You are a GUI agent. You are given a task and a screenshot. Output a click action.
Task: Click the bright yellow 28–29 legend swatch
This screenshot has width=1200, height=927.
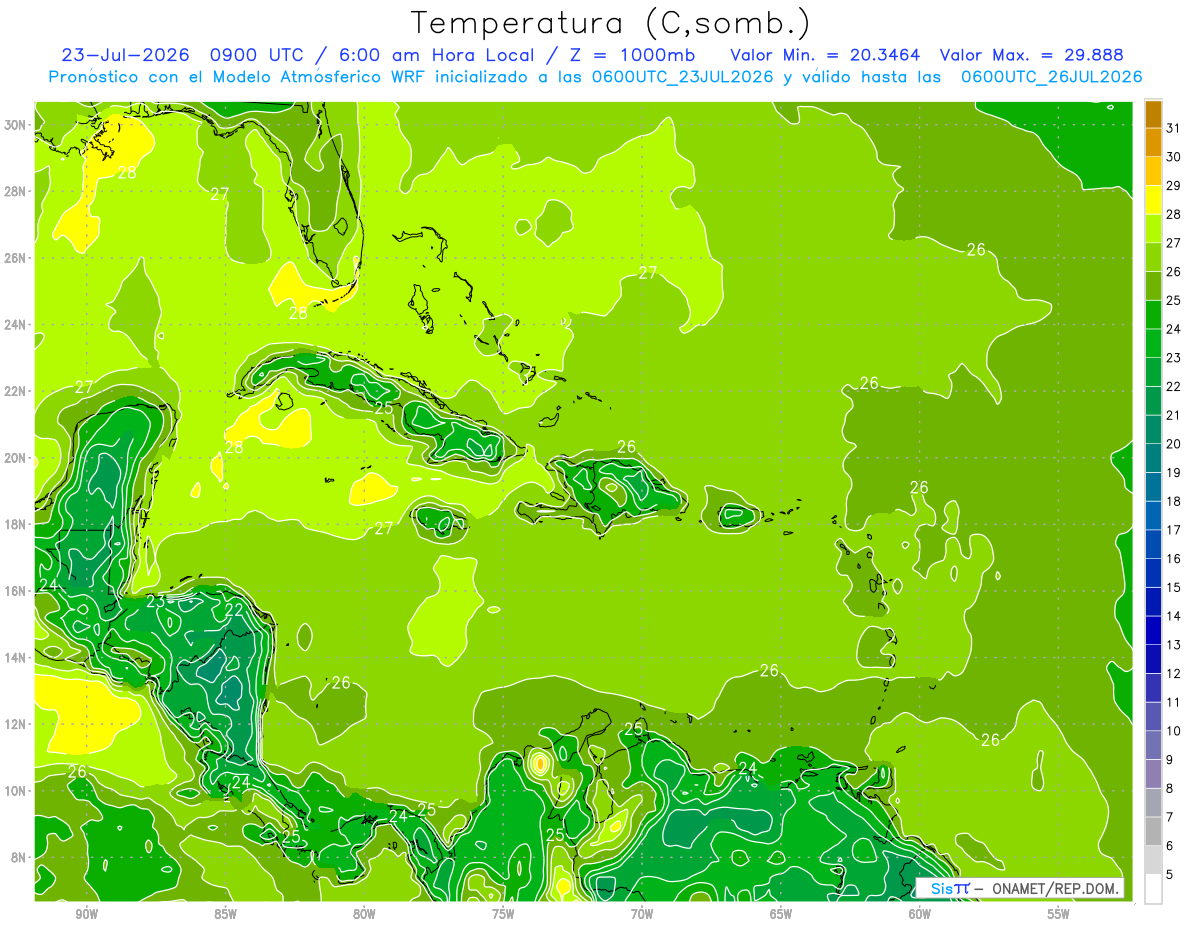1153,200
